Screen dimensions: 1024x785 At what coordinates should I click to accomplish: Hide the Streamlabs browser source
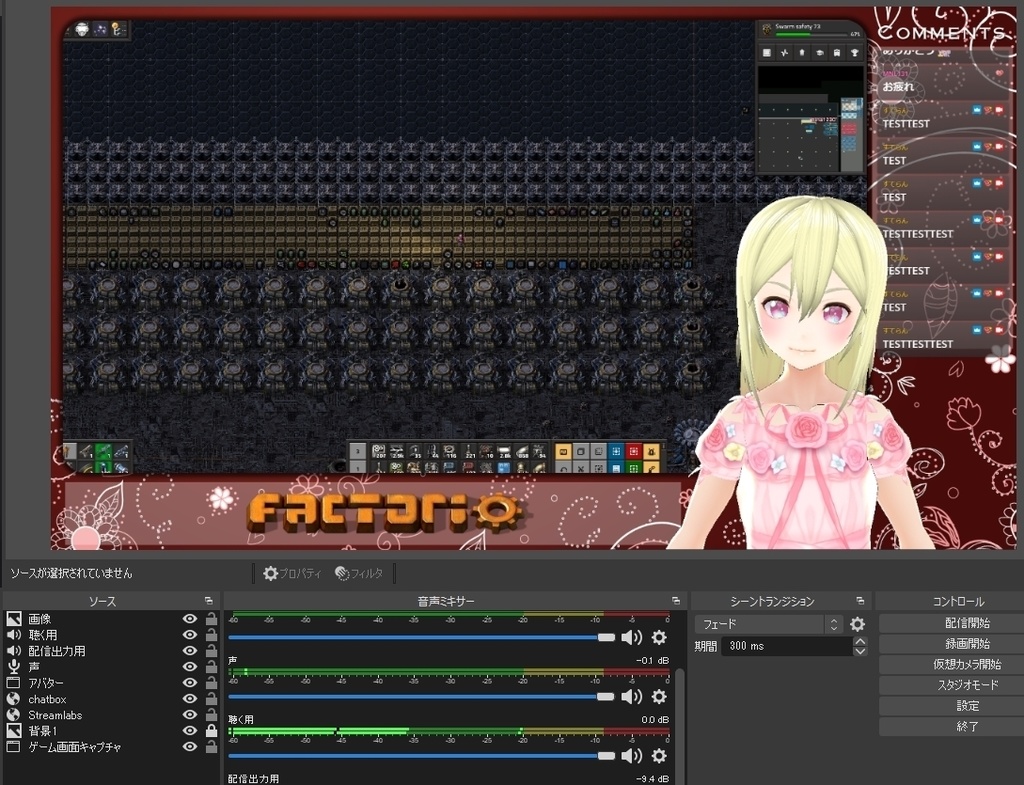pyautogui.click(x=190, y=714)
